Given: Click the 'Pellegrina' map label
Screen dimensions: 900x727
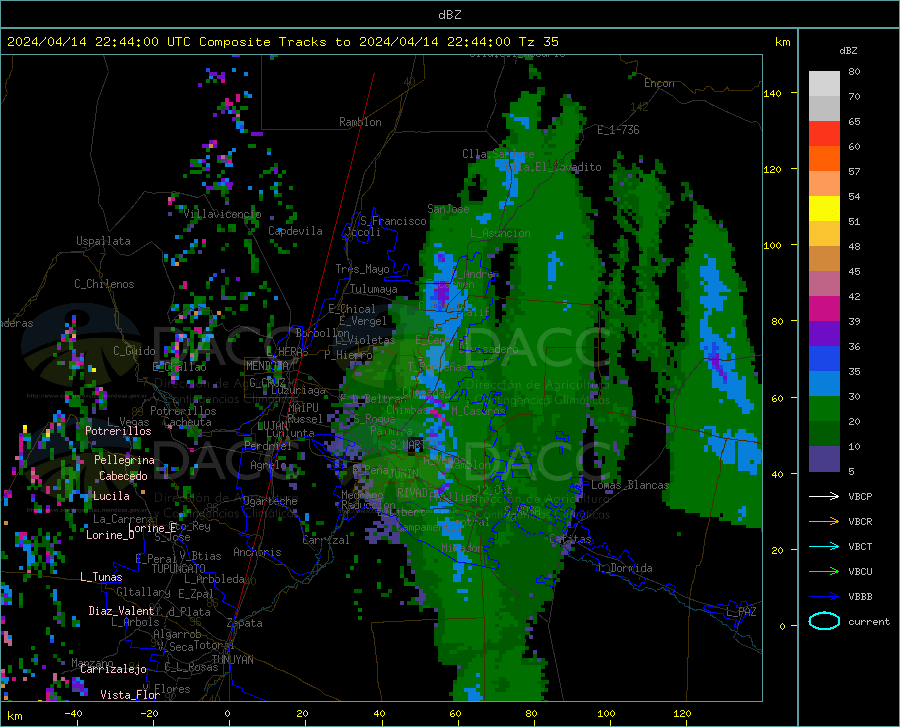Looking at the screenshot, I should pos(124,460).
